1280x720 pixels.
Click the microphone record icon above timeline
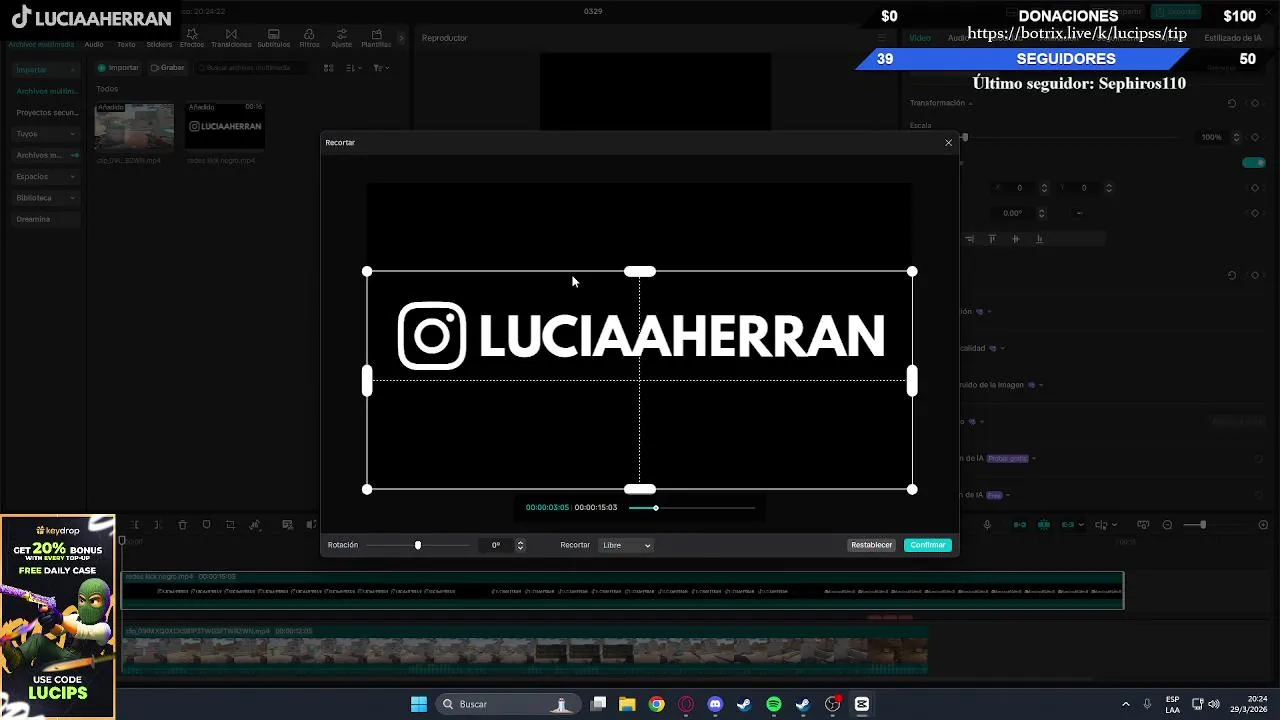coord(987,525)
